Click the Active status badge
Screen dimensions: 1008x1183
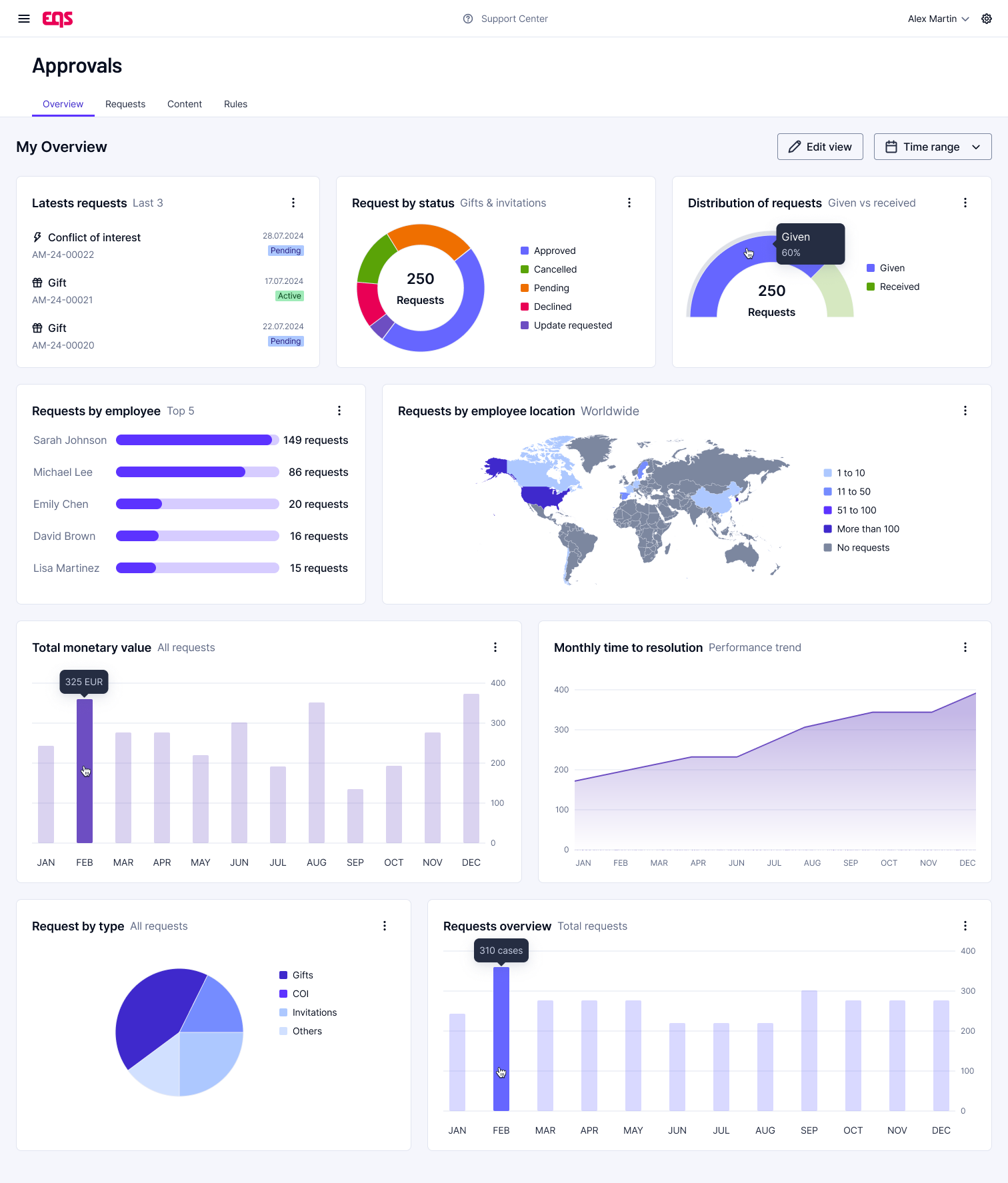pyautogui.click(x=290, y=296)
